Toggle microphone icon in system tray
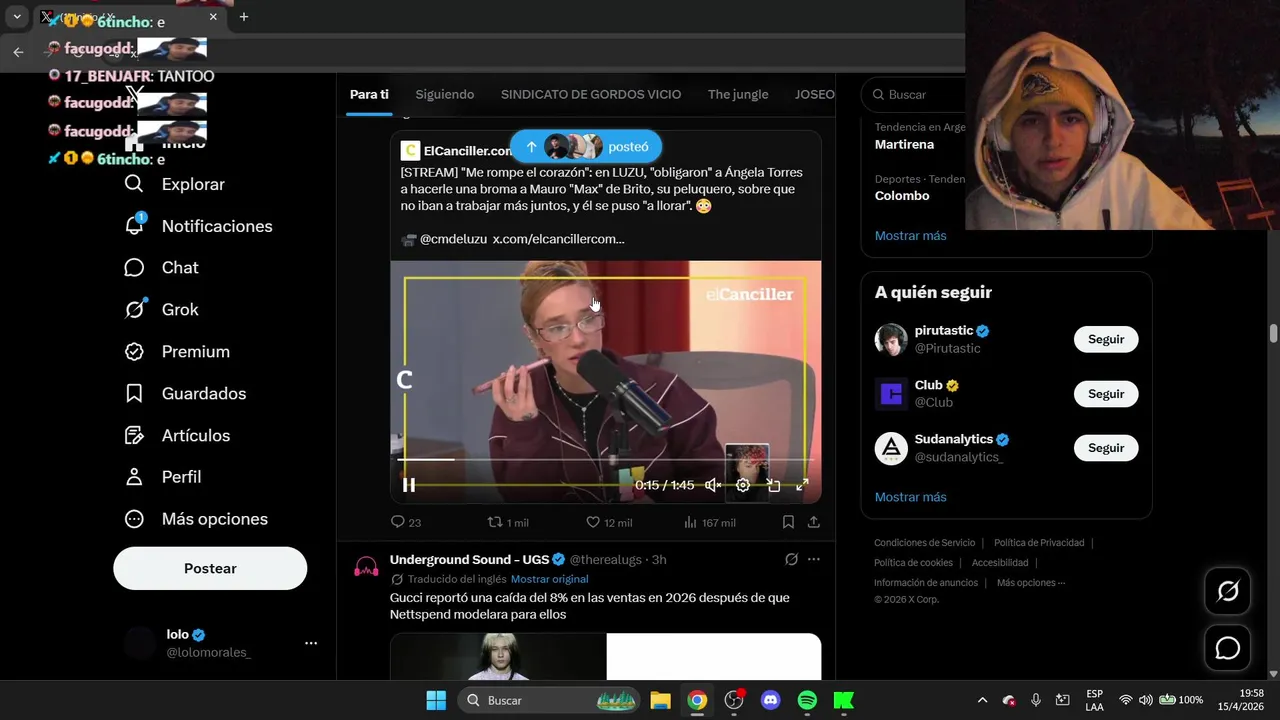 pos(1036,700)
